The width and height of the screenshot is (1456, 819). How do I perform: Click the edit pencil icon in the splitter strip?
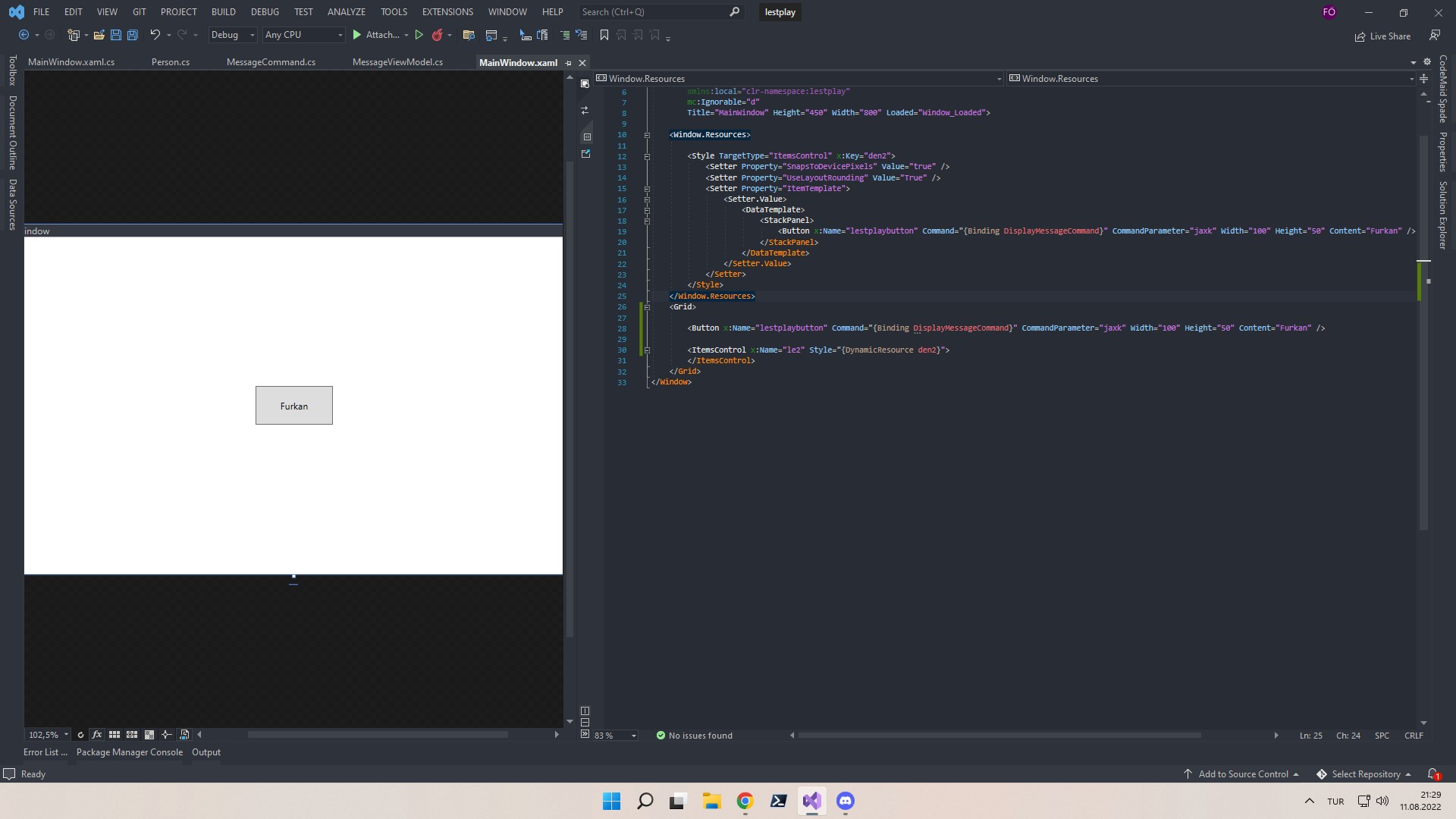pos(585,154)
